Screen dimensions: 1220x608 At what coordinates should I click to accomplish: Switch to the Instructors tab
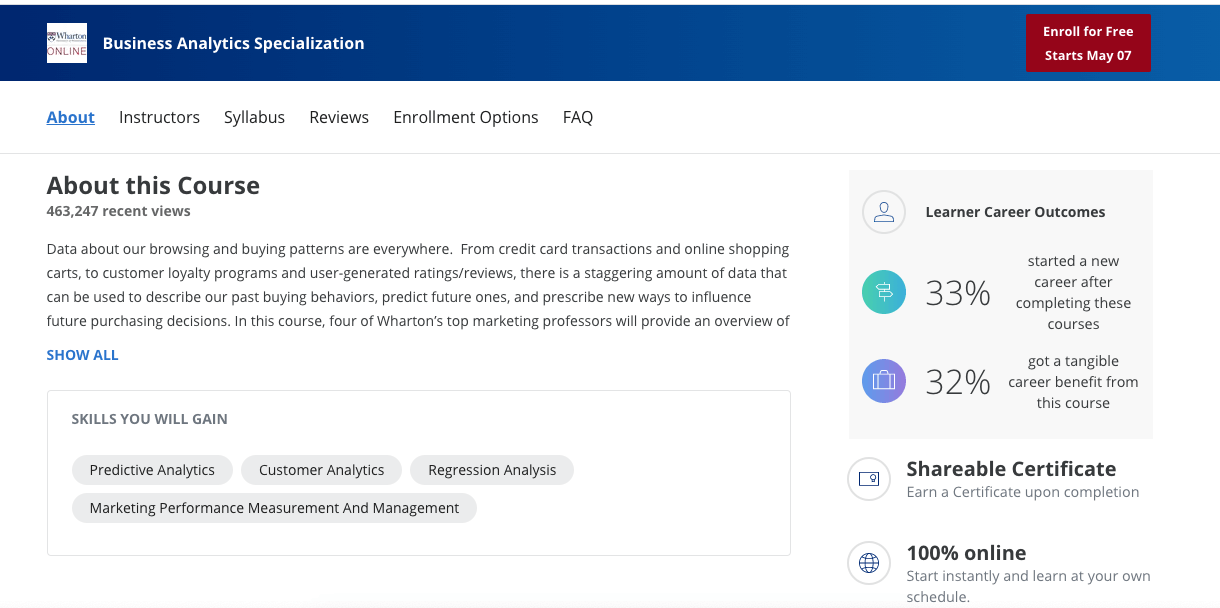tap(159, 117)
